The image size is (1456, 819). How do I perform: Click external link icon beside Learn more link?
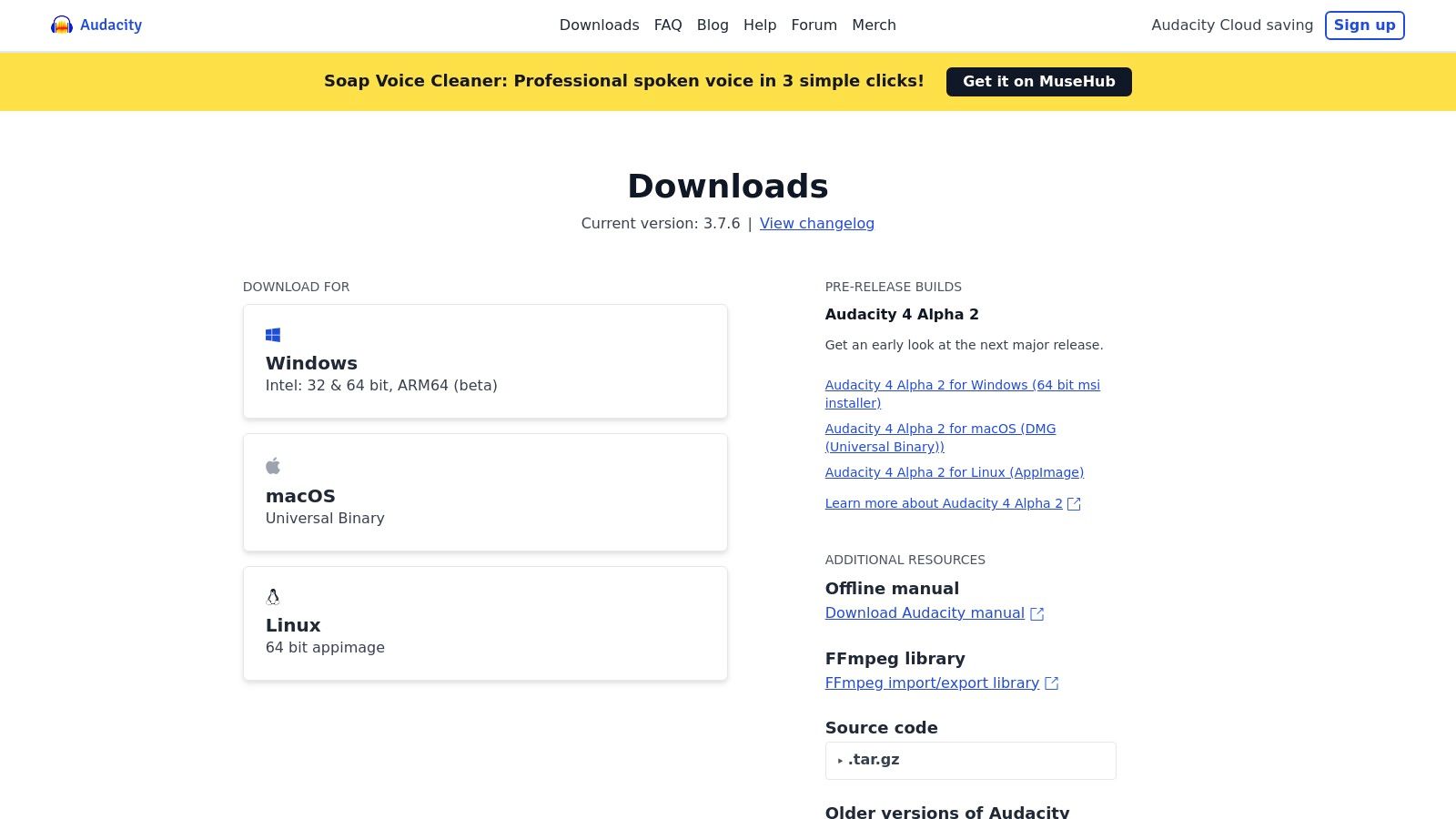[1074, 504]
